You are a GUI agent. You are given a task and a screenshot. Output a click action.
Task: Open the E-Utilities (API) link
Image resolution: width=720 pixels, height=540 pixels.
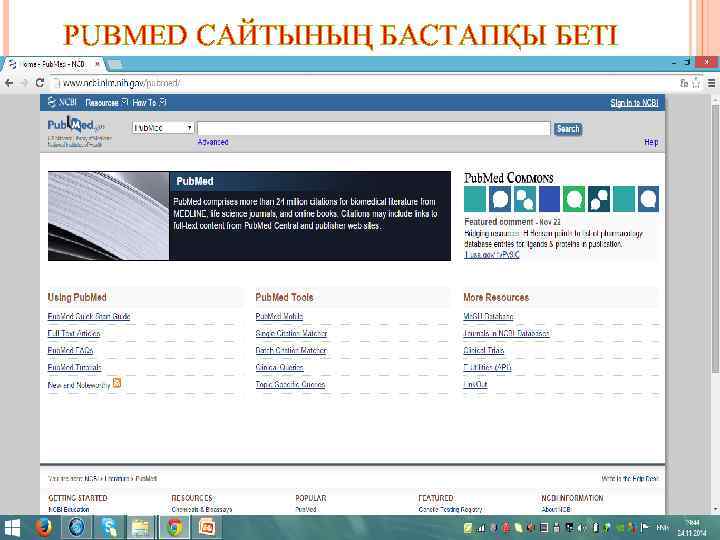[487, 367]
